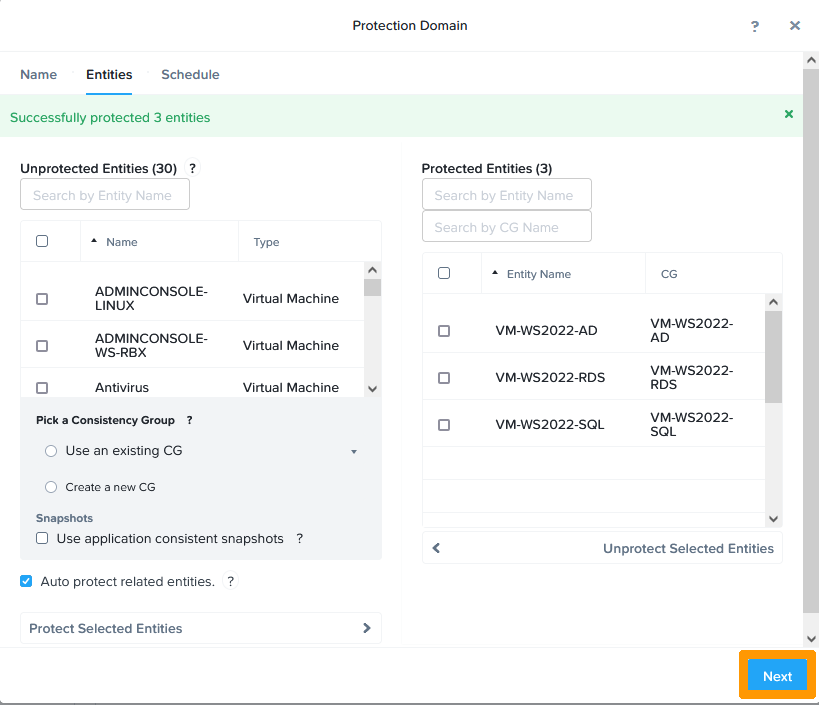The width and height of the screenshot is (819, 705).
Task: Switch to the Schedule tab
Action: pyautogui.click(x=190, y=75)
